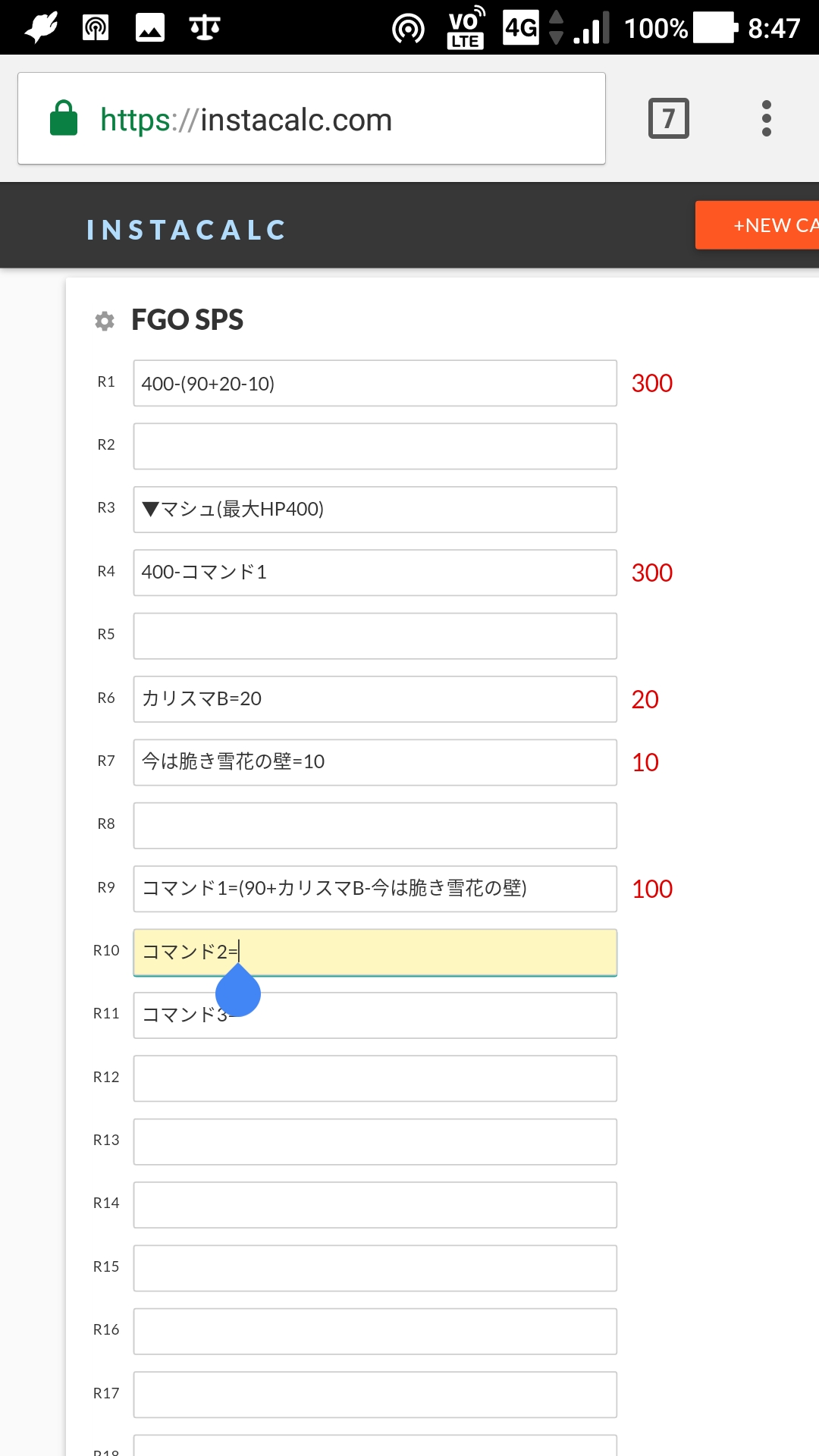Click the INSTACALC logo link
819x1456 pixels.
click(187, 230)
